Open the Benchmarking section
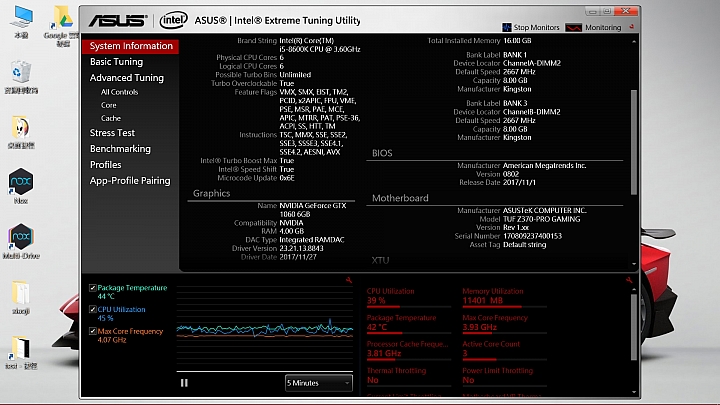This screenshot has height=405, width=720. (x=120, y=149)
